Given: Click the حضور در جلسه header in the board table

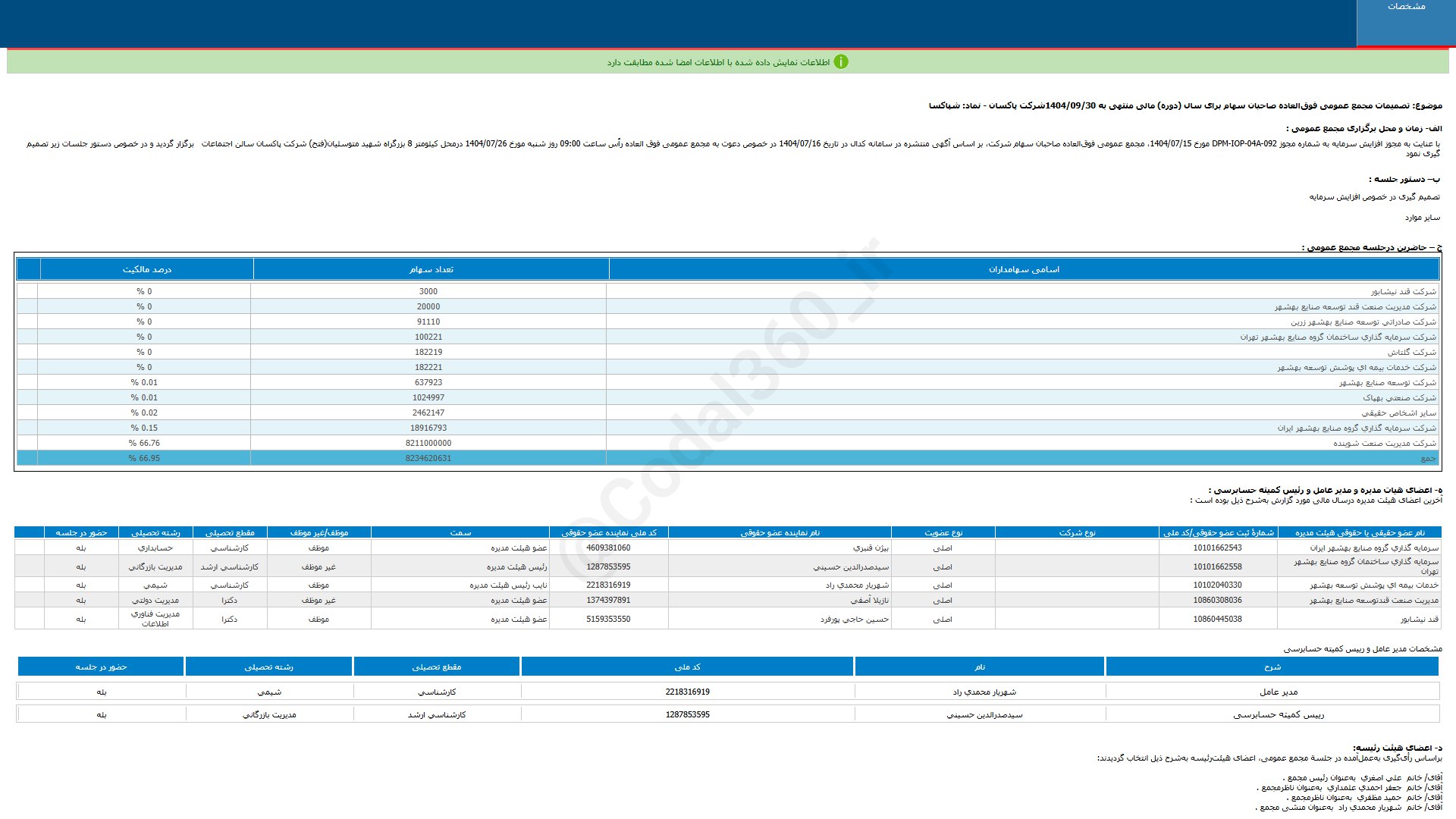Looking at the screenshot, I should pyautogui.click(x=81, y=532).
